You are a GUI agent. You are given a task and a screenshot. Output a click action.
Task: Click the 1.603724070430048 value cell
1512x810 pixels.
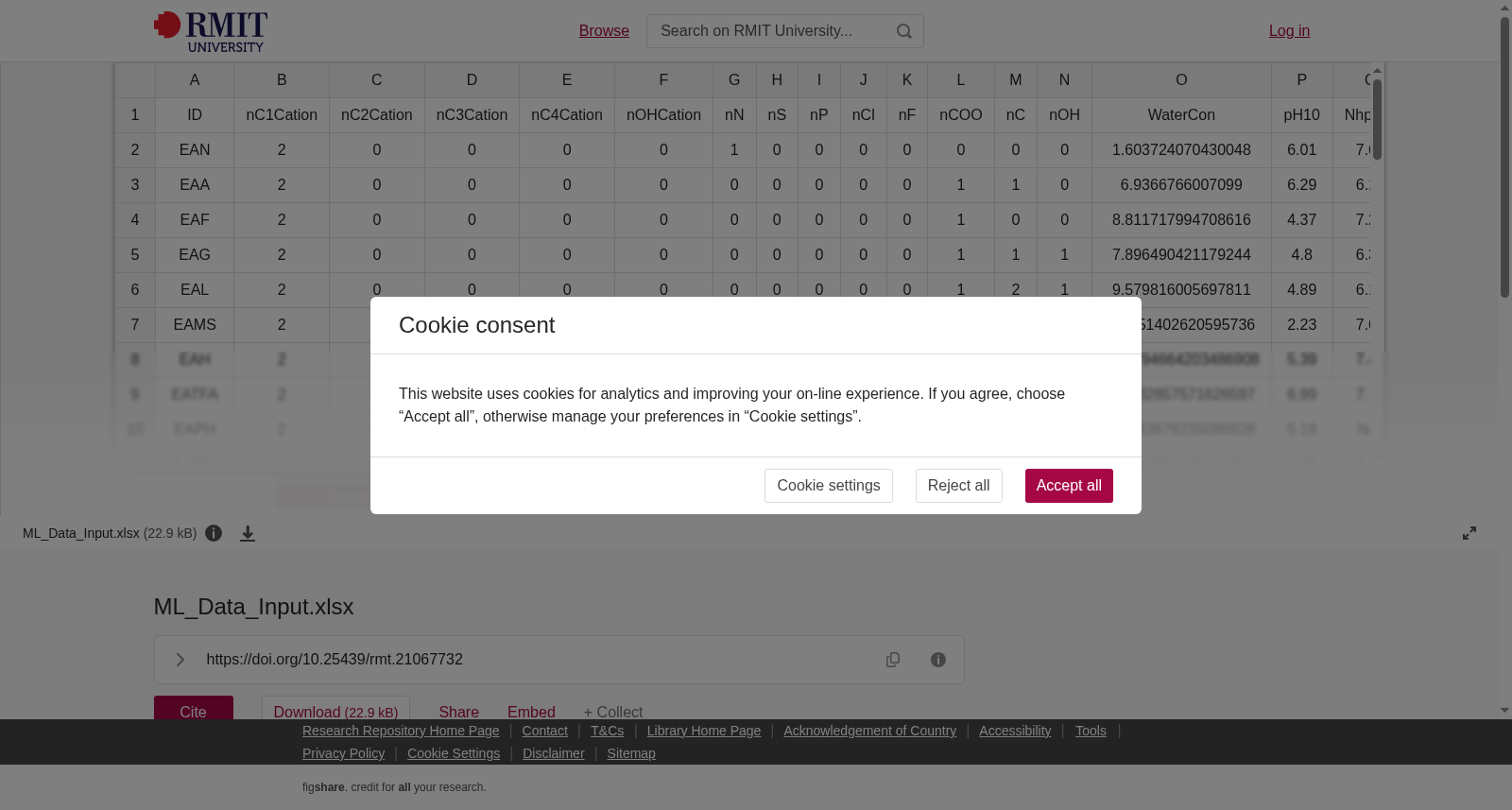click(x=1181, y=150)
